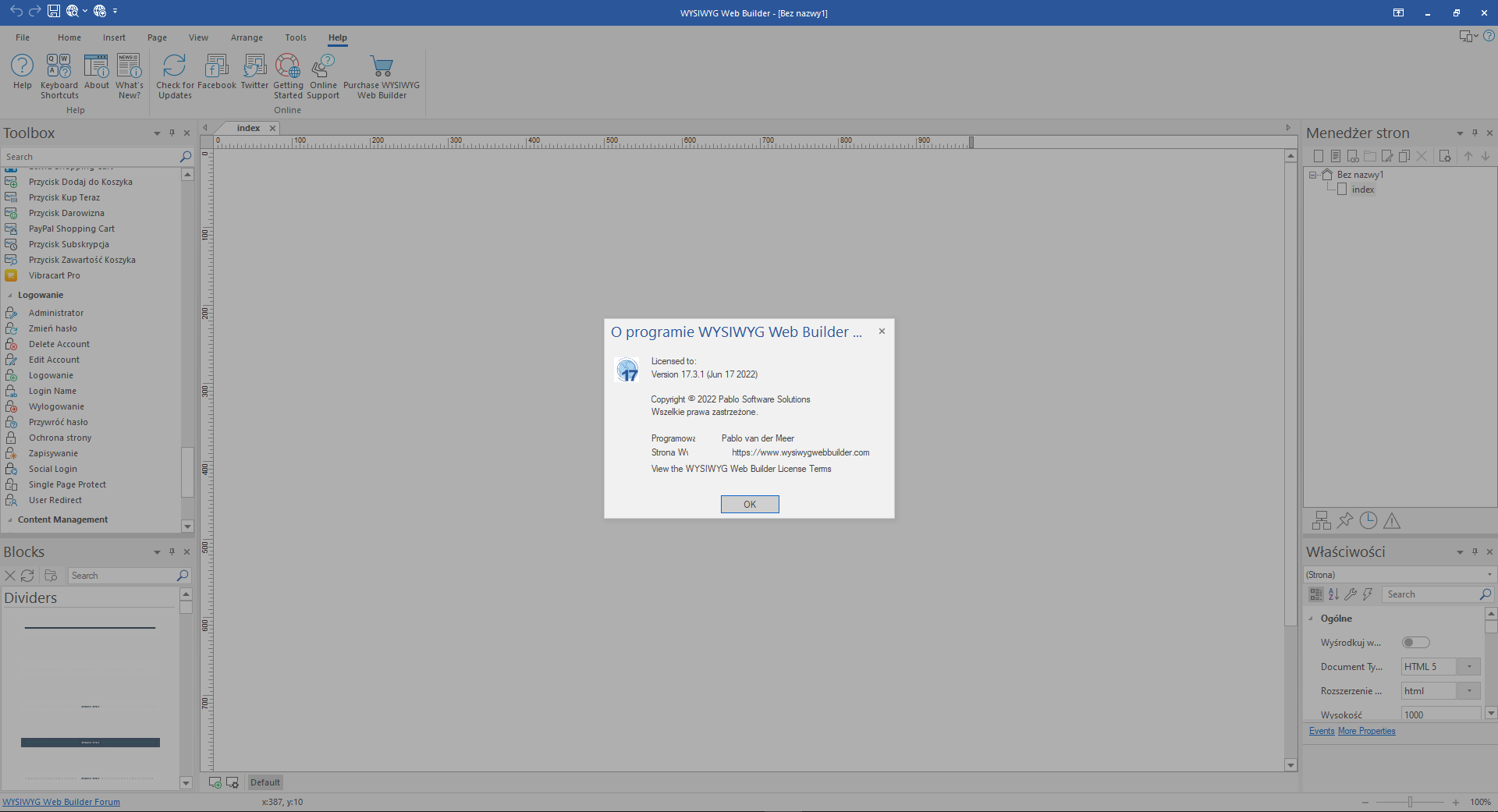1498x812 pixels.
Task: Click the manage breakpoints gear icon below canvas
Action: (233, 782)
